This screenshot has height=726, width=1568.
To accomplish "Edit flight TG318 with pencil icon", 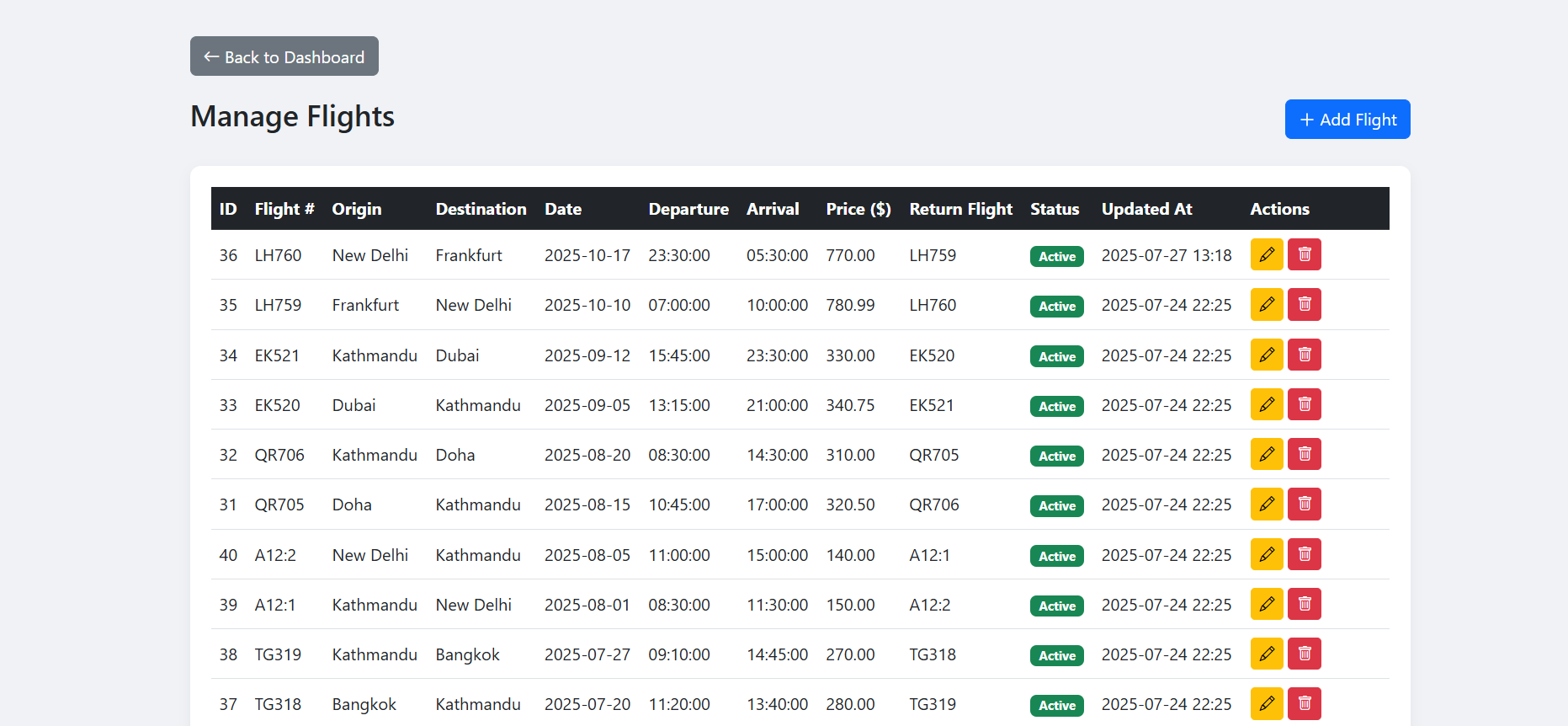I will coord(1266,703).
